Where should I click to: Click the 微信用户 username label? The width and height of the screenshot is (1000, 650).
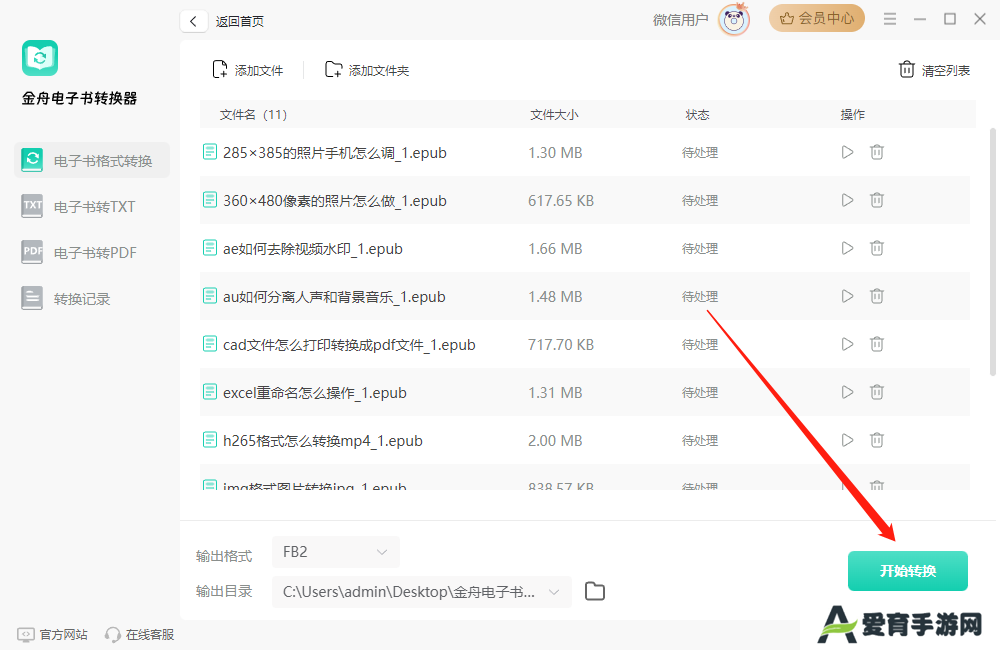point(680,20)
